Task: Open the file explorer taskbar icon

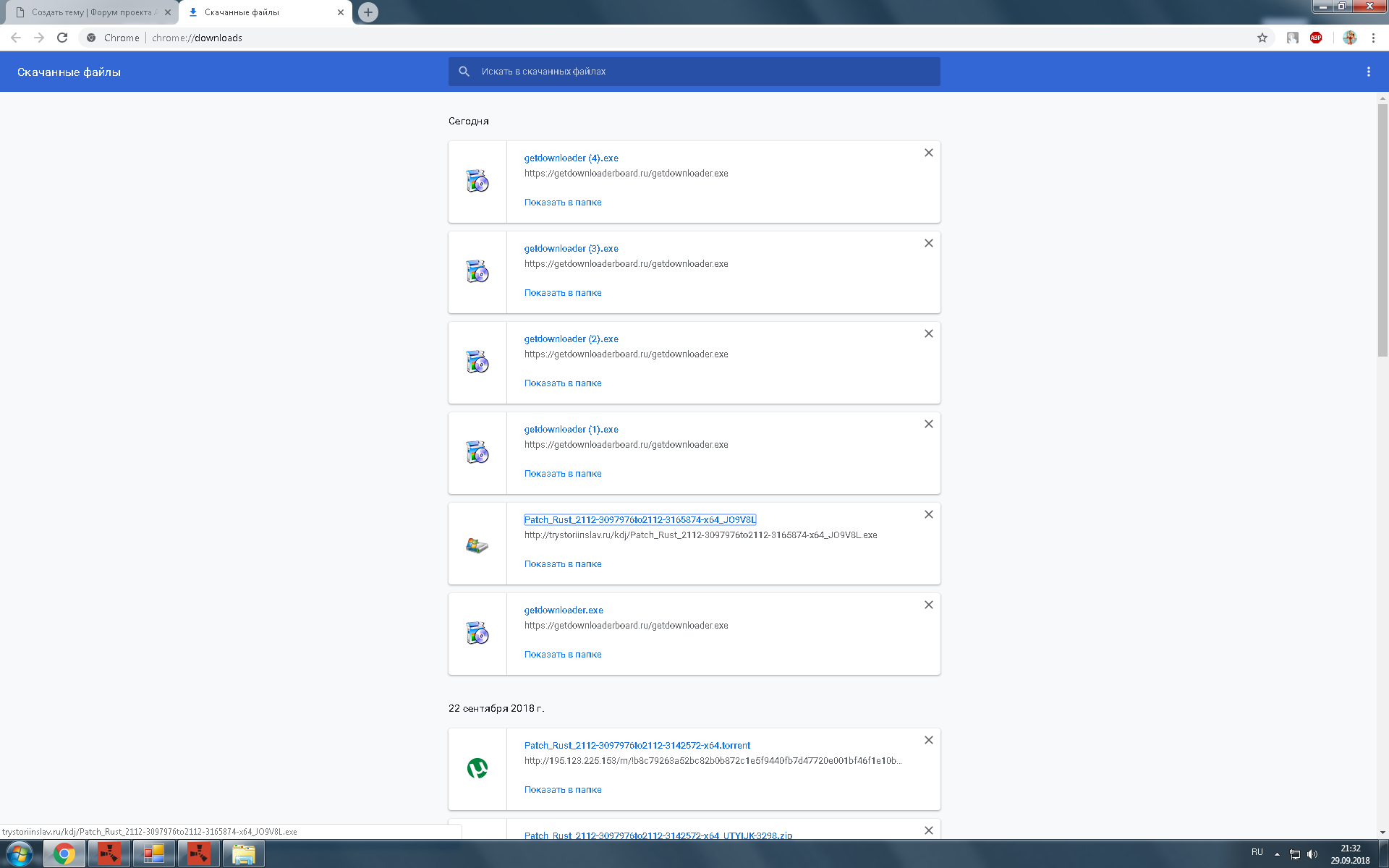Action: point(244,854)
